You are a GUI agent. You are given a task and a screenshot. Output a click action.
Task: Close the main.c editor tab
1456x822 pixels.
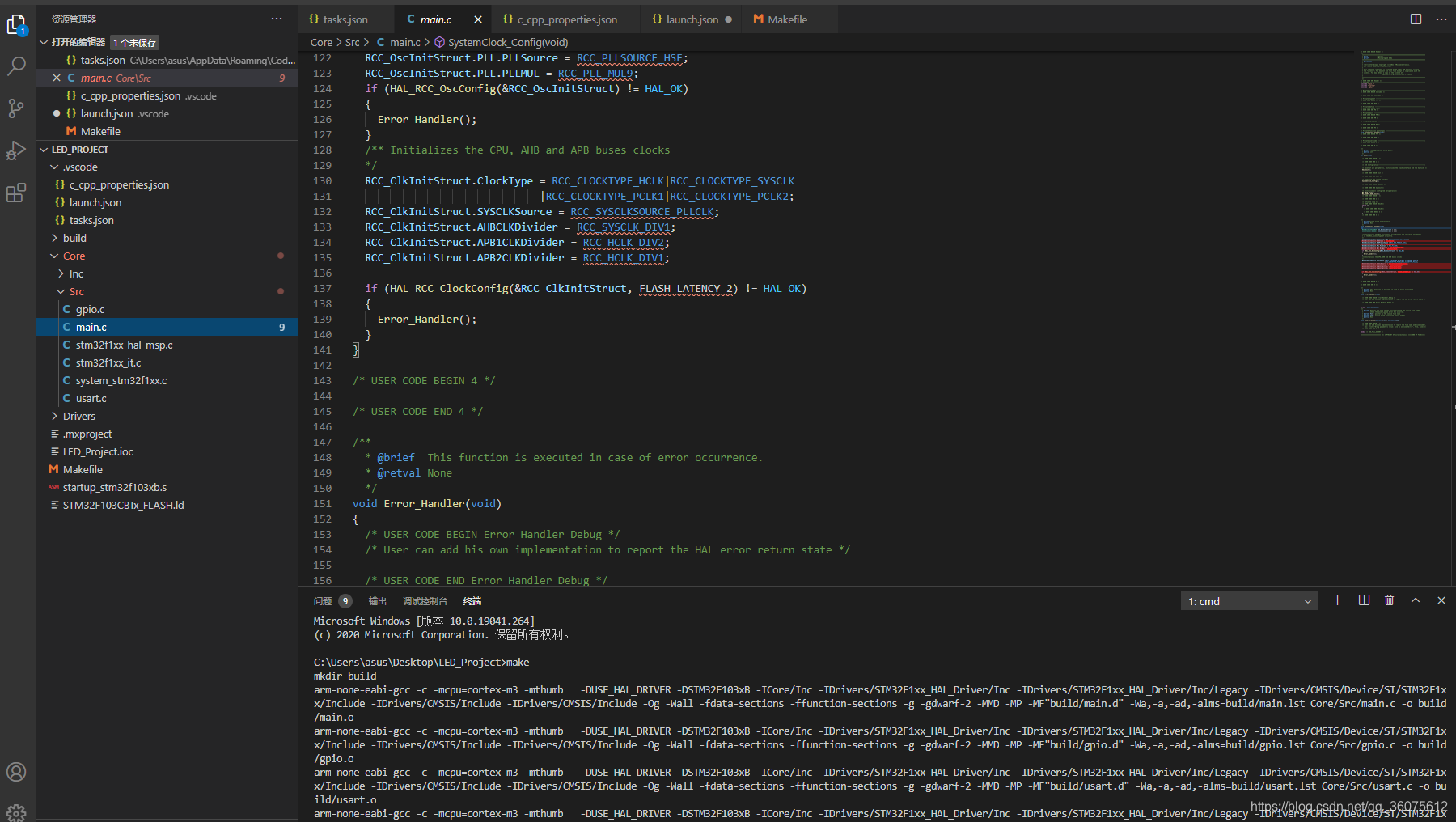tap(478, 19)
